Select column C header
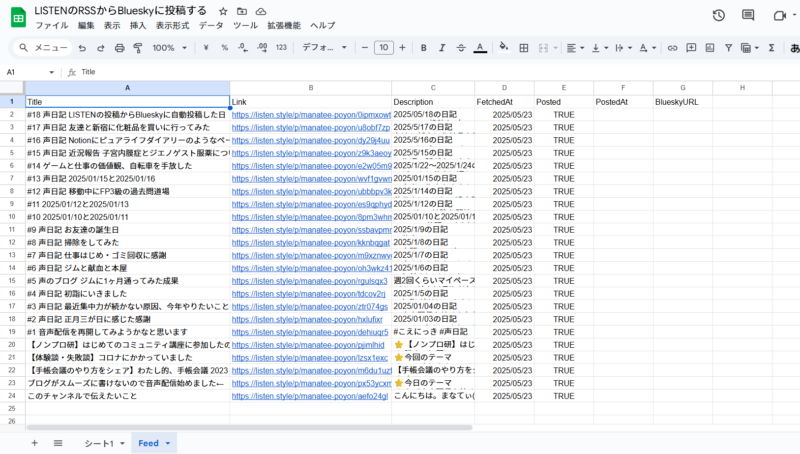 [x=433, y=88]
